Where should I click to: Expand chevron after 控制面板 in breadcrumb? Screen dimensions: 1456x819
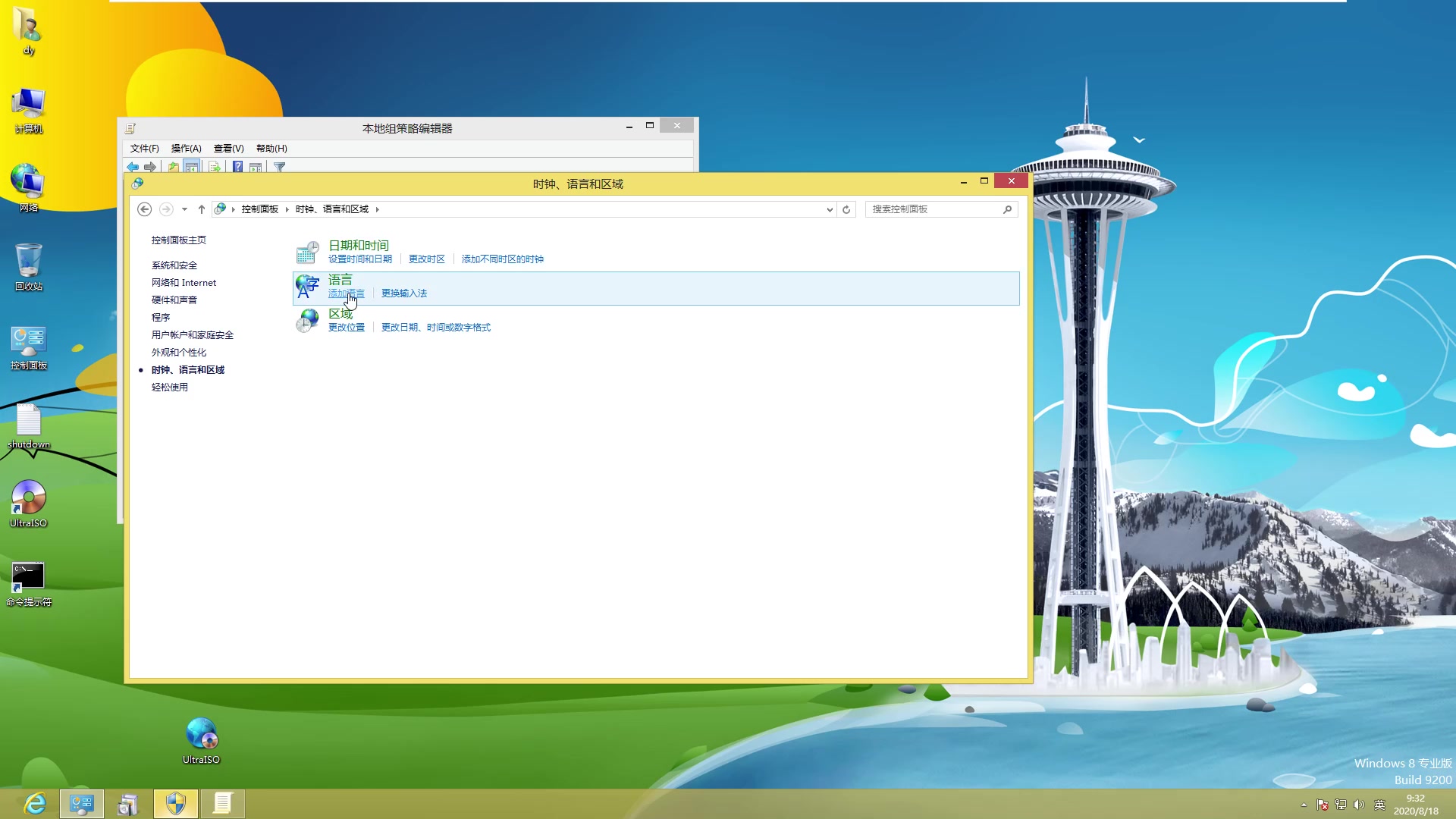click(287, 209)
